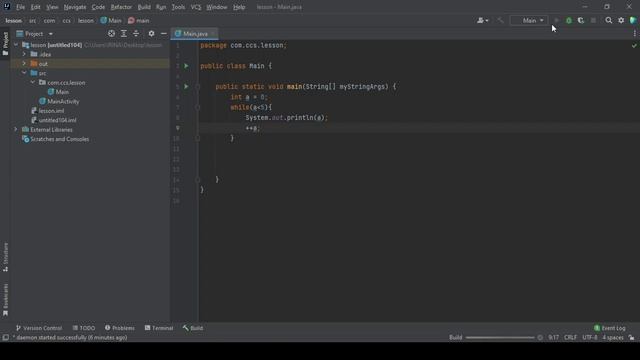
Task: Open IDE settings gear in top toolbar
Action: tap(621, 20)
